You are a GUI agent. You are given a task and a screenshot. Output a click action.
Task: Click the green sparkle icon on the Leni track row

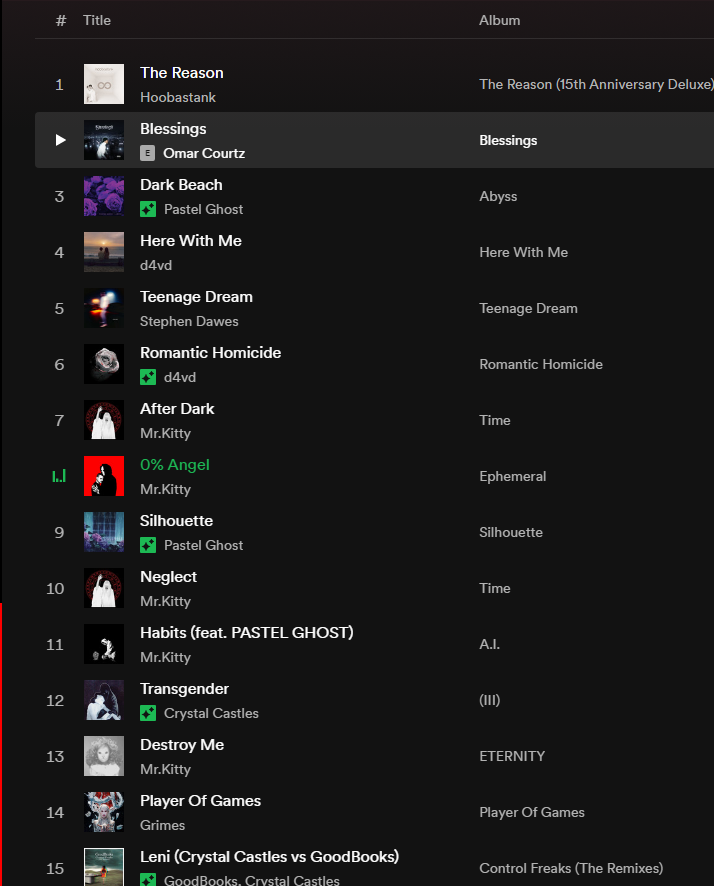(146, 881)
